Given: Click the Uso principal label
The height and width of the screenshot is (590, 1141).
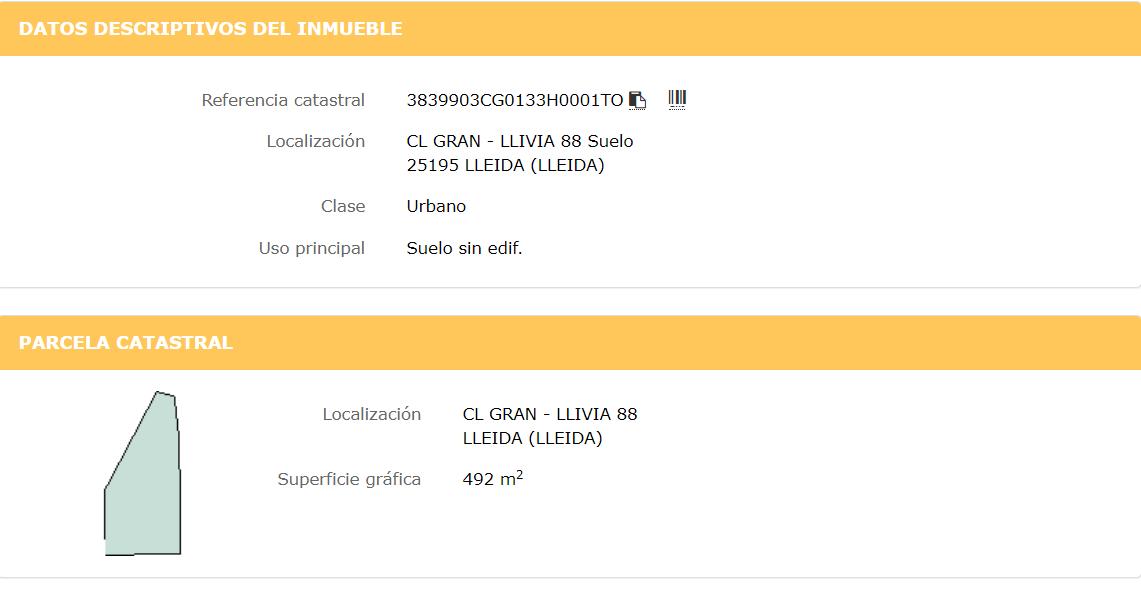Looking at the screenshot, I should click(x=311, y=249).
